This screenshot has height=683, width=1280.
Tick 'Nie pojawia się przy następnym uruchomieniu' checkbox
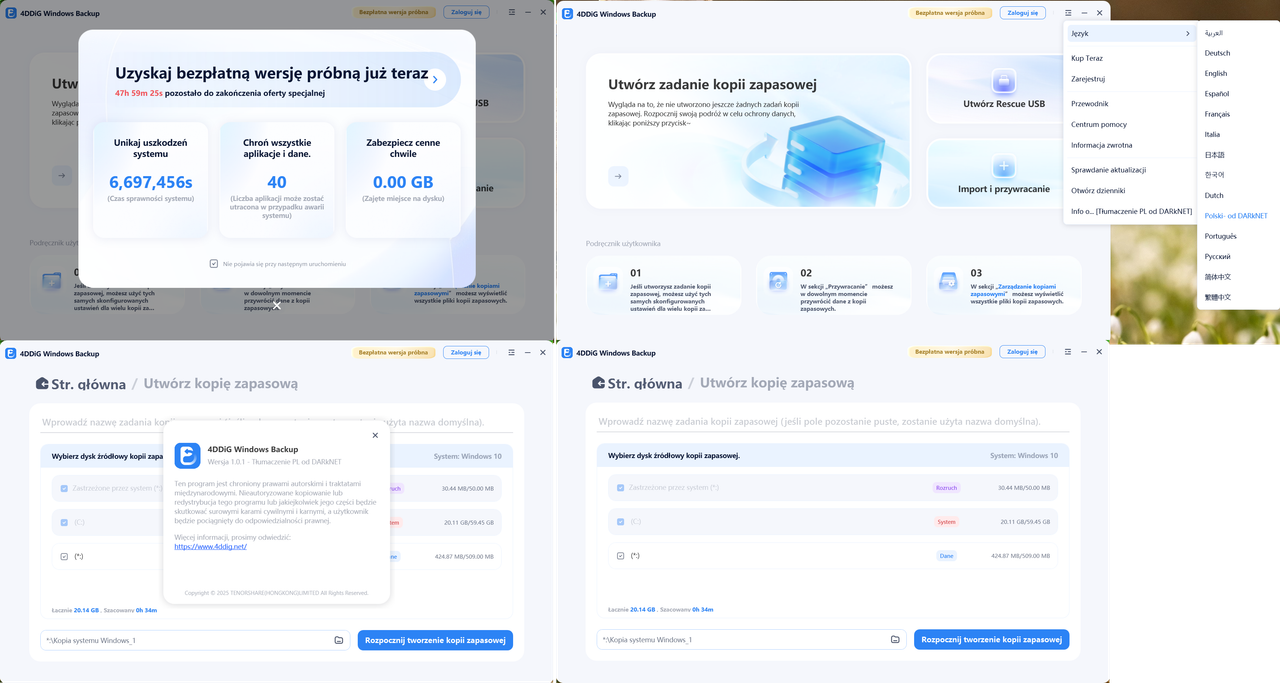tap(214, 264)
